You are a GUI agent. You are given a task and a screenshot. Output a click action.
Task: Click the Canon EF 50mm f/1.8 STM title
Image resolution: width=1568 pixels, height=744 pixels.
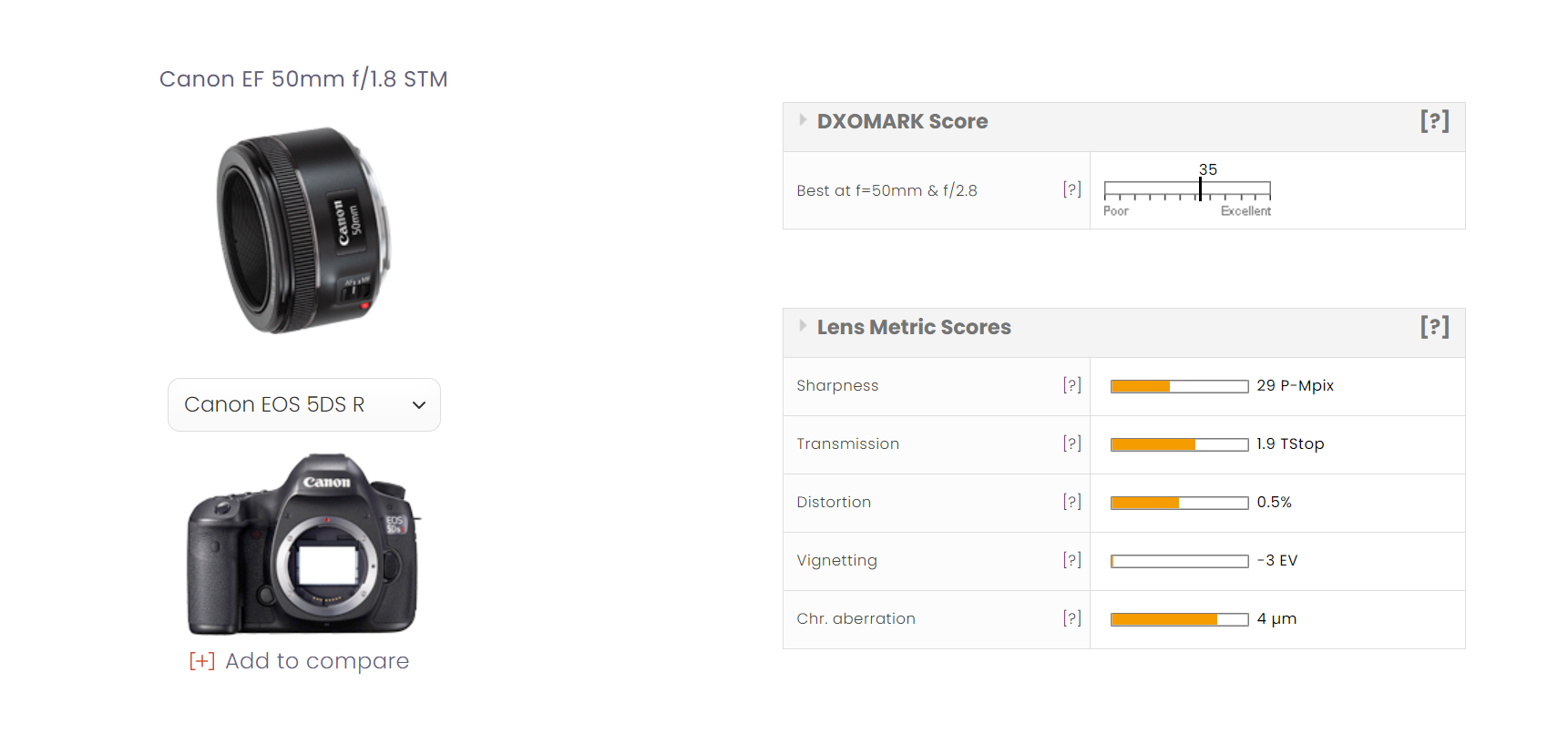point(303,79)
